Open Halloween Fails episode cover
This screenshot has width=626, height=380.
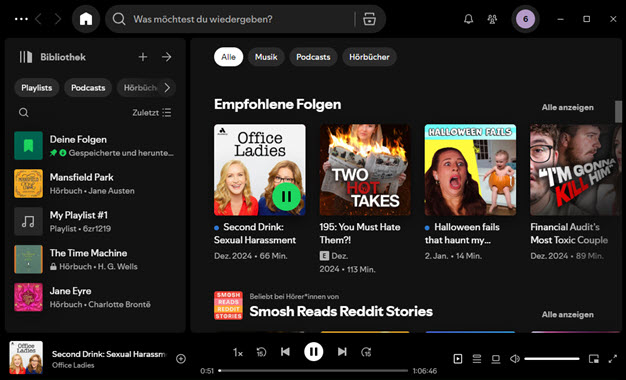pyautogui.click(x=470, y=170)
